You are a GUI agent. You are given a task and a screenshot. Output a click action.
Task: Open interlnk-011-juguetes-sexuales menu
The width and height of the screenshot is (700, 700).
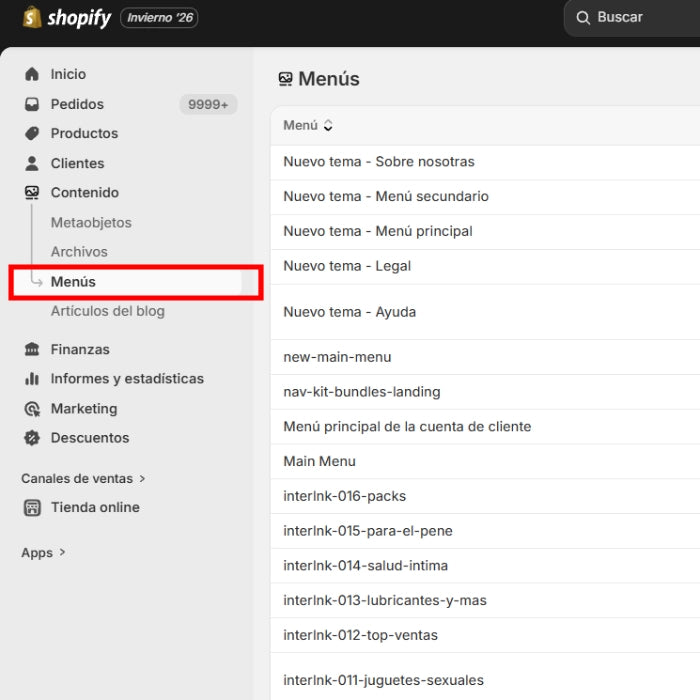pyautogui.click(x=485, y=677)
